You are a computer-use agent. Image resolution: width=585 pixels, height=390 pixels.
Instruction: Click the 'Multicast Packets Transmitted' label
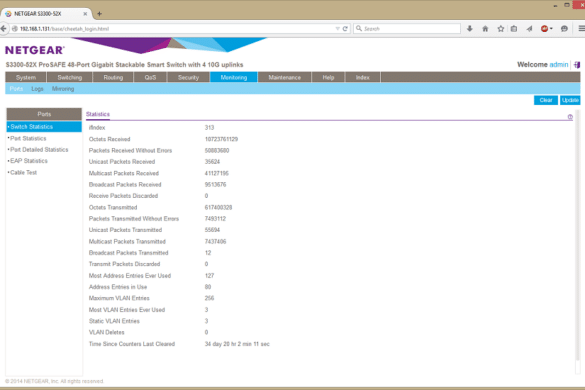(x=127, y=241)
